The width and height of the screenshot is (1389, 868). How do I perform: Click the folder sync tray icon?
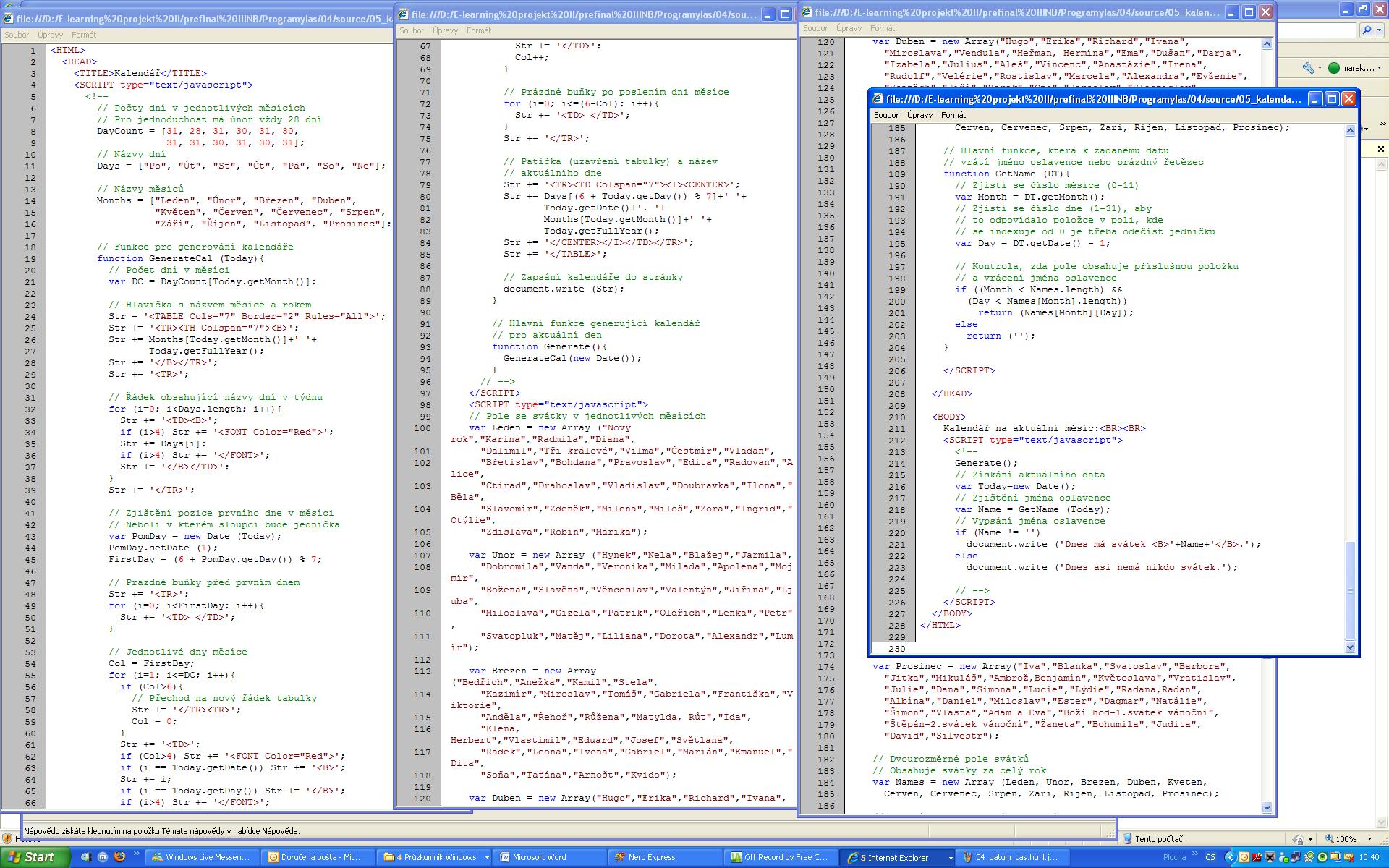(x=1337, y=857)
